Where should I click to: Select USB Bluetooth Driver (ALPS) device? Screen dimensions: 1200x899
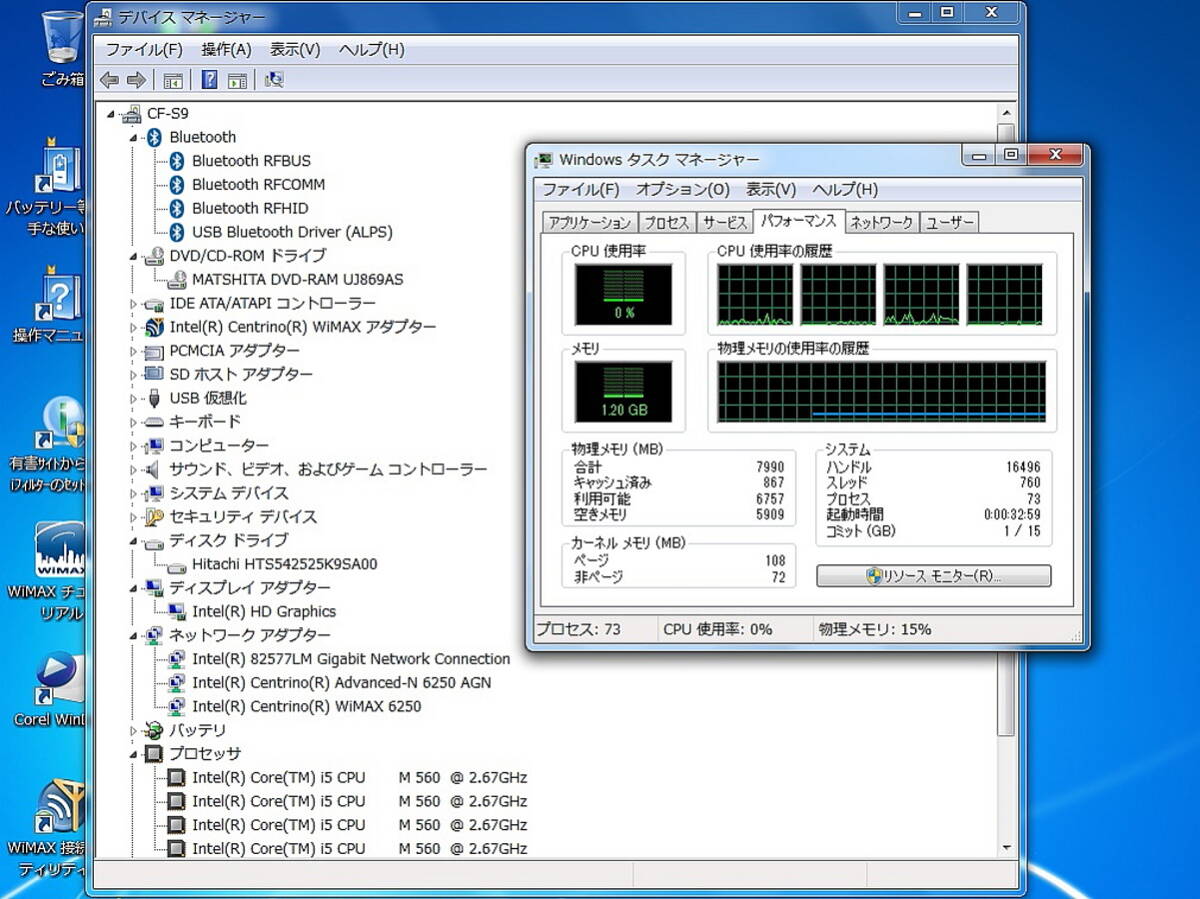(292, 232)
